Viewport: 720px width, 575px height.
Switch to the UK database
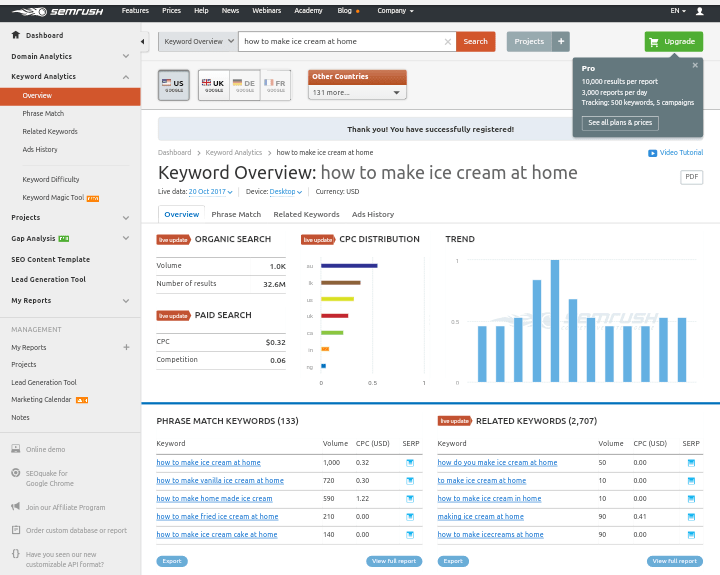coord(212,85)
